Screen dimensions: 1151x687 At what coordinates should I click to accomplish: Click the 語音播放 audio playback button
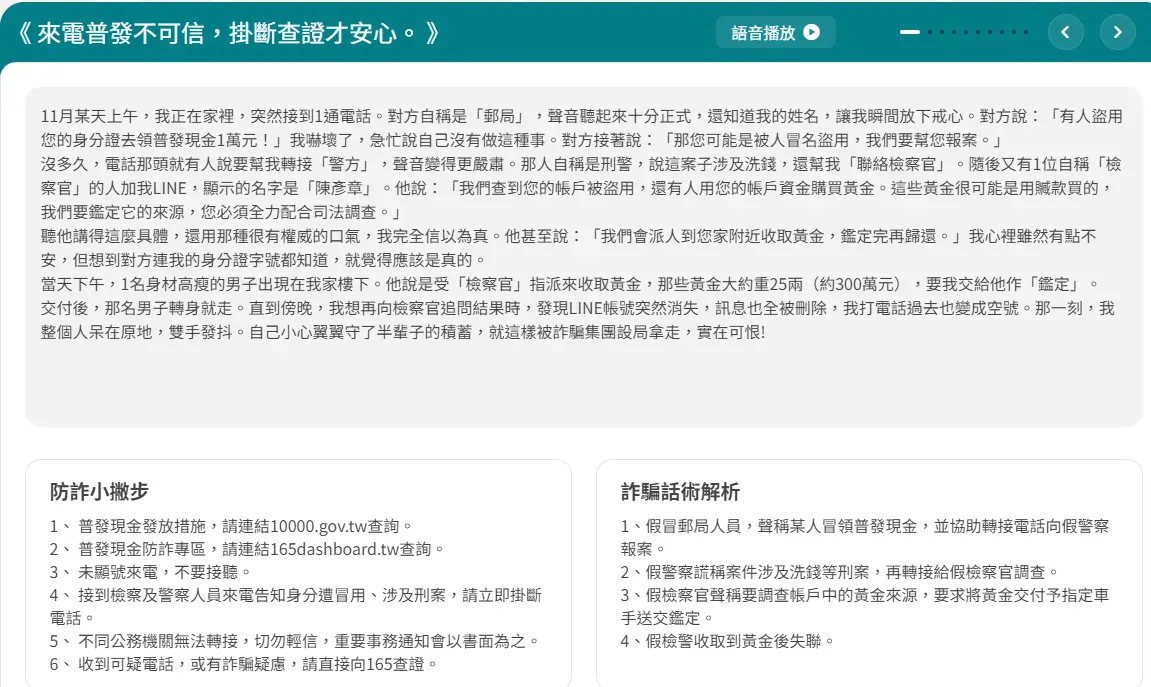(775, 32)
